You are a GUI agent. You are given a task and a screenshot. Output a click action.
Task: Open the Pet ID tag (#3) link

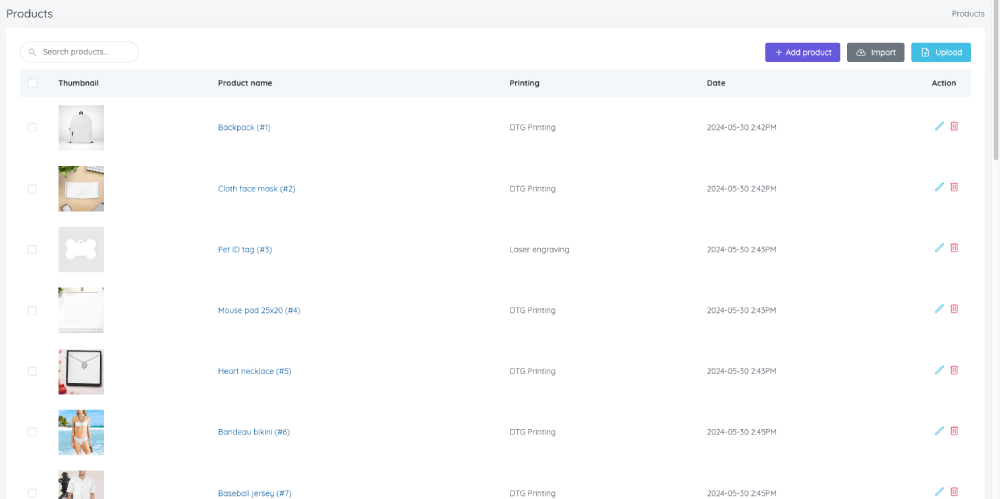(245, 250)
